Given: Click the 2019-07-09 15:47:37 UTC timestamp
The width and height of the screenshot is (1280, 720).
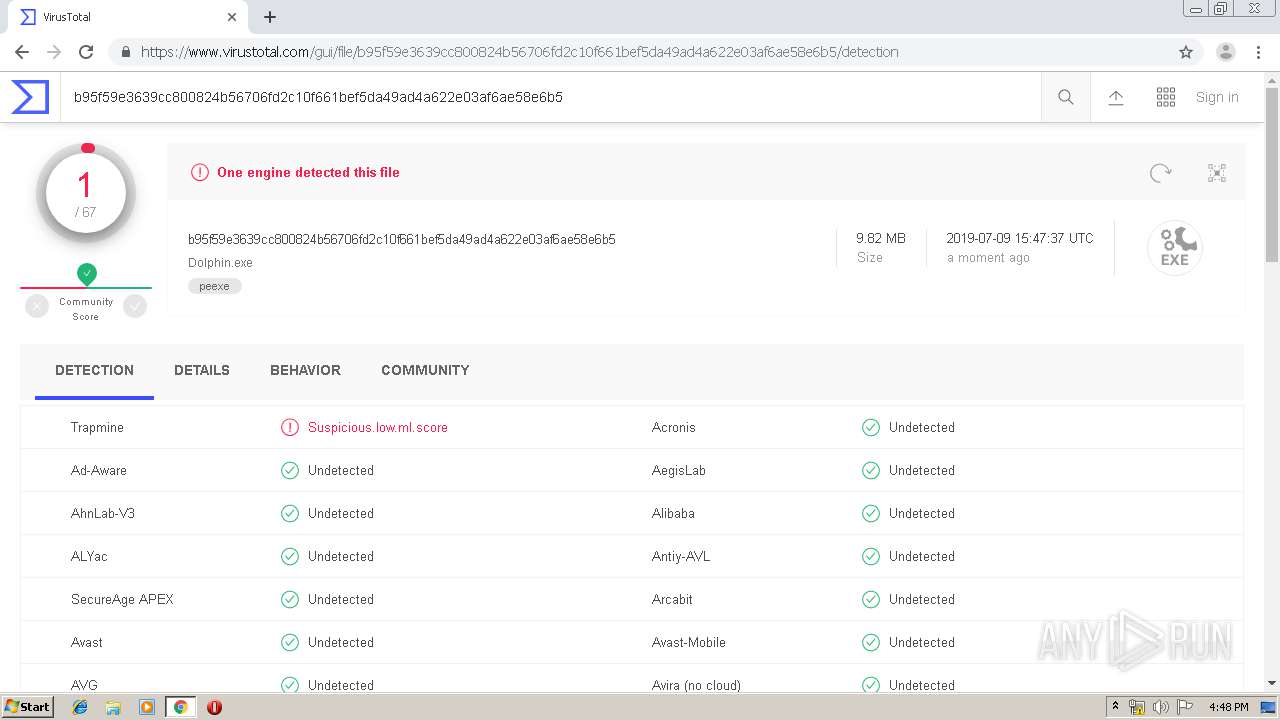Looking at the screenshot, I should click(x=1020, y=238).
